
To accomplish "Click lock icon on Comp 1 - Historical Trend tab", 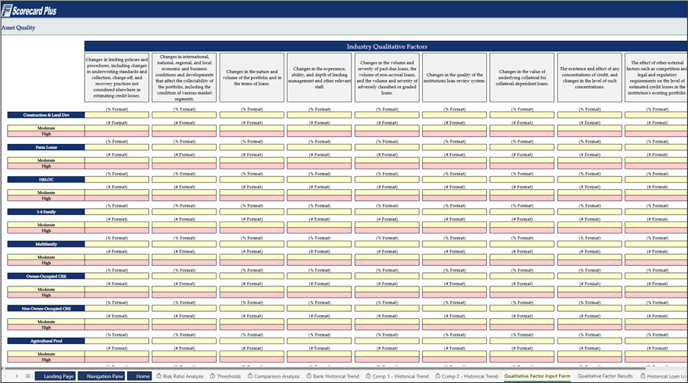I will point(368,376).
